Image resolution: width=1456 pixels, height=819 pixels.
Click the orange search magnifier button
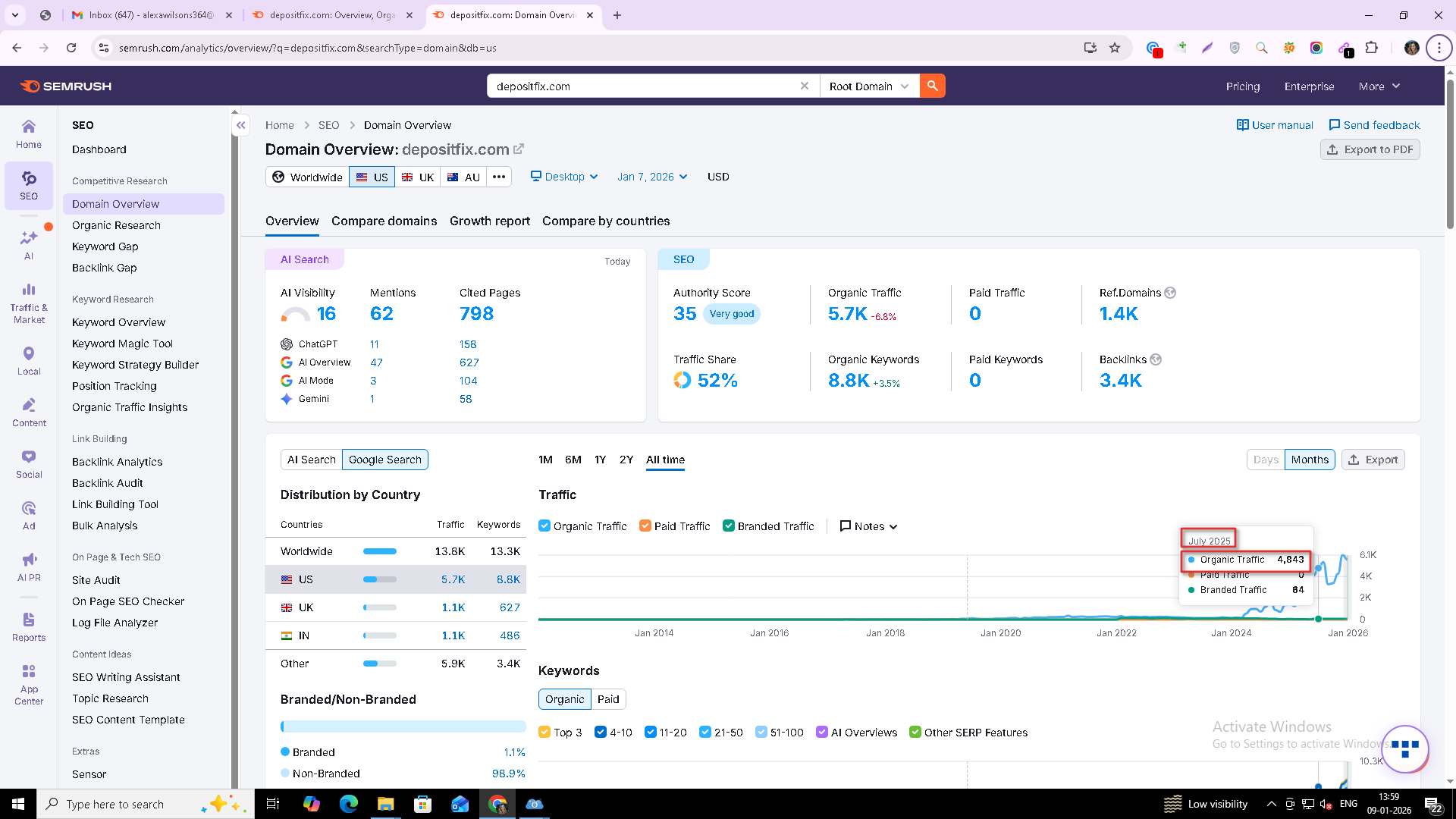click(x=932, y=86)
